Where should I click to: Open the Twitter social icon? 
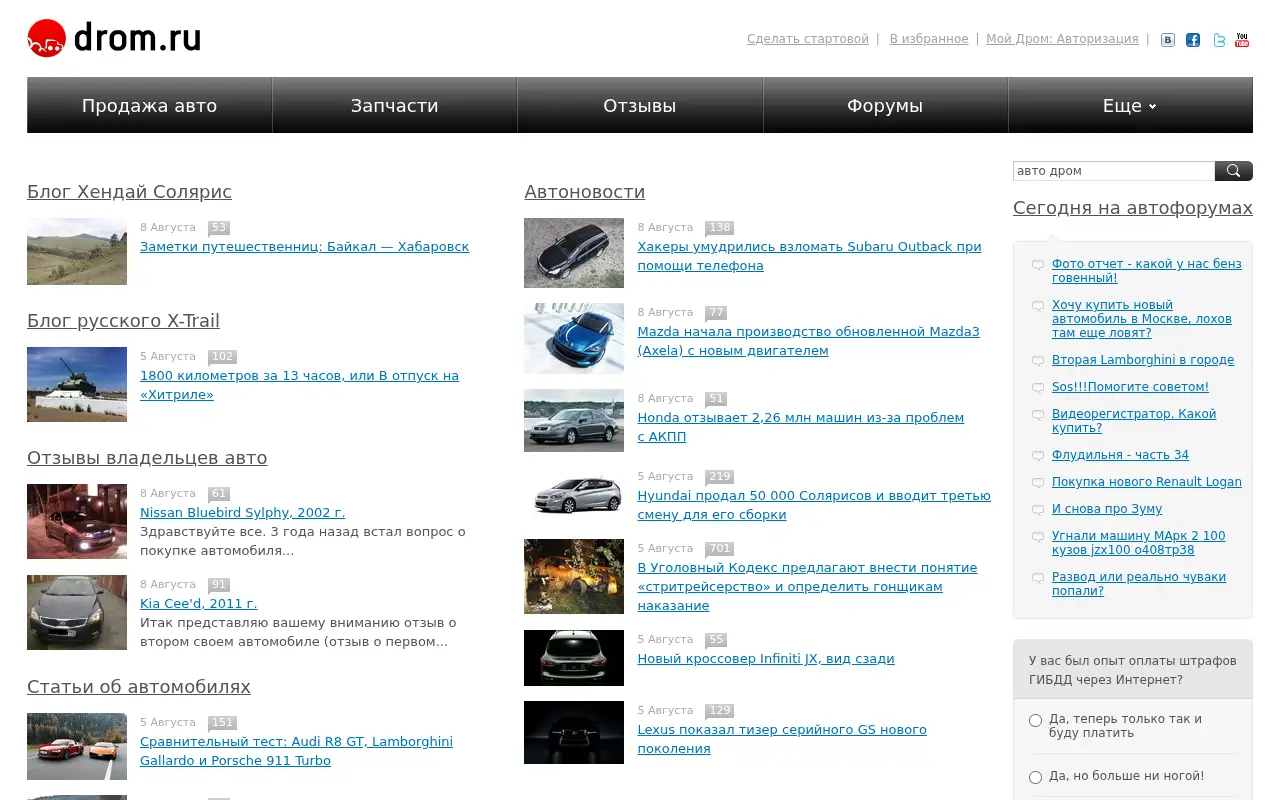coord(1219,40)
